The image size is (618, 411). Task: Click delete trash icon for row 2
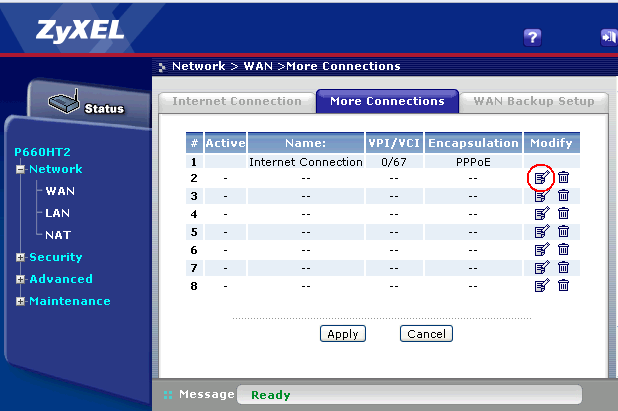coord(563,178)
